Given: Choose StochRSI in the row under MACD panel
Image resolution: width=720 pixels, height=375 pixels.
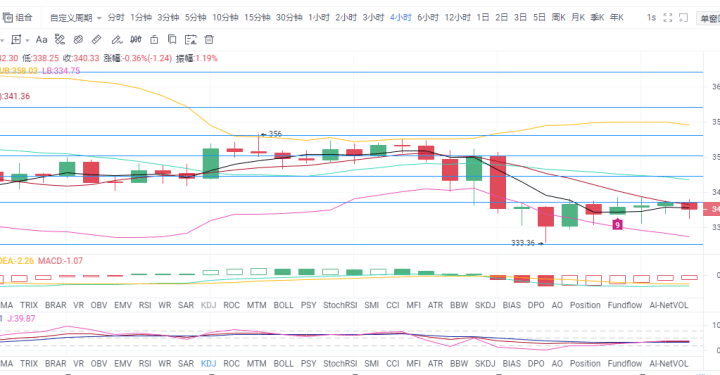Looking at the screenshot, I should pos(340,305).
